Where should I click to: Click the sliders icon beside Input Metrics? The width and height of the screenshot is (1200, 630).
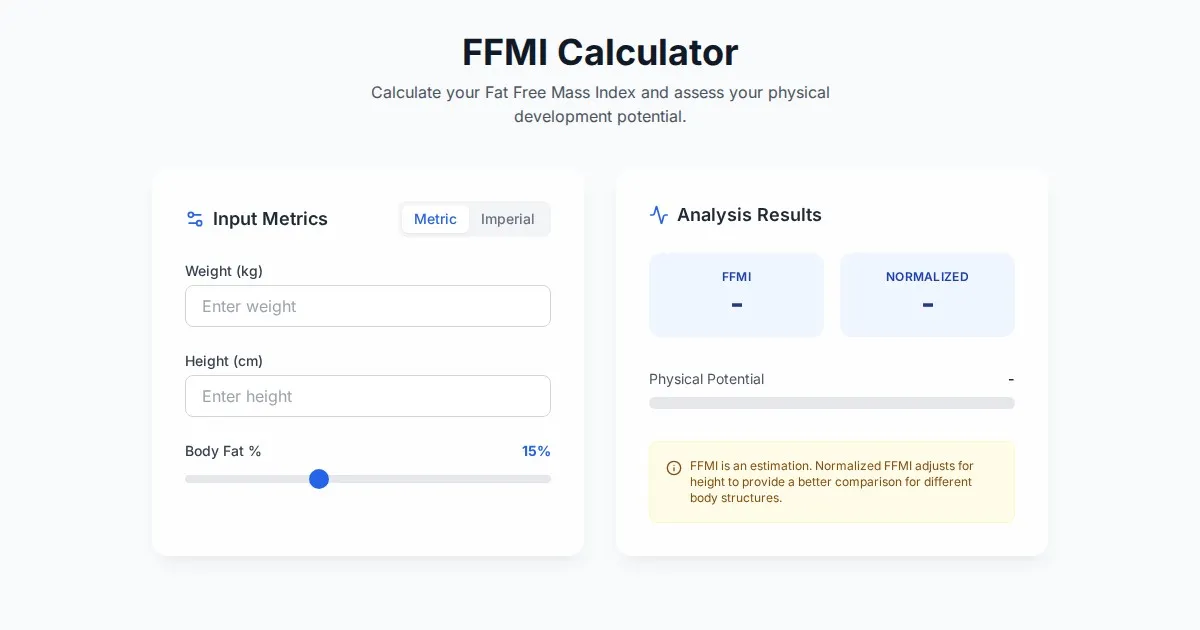[195, 219]
